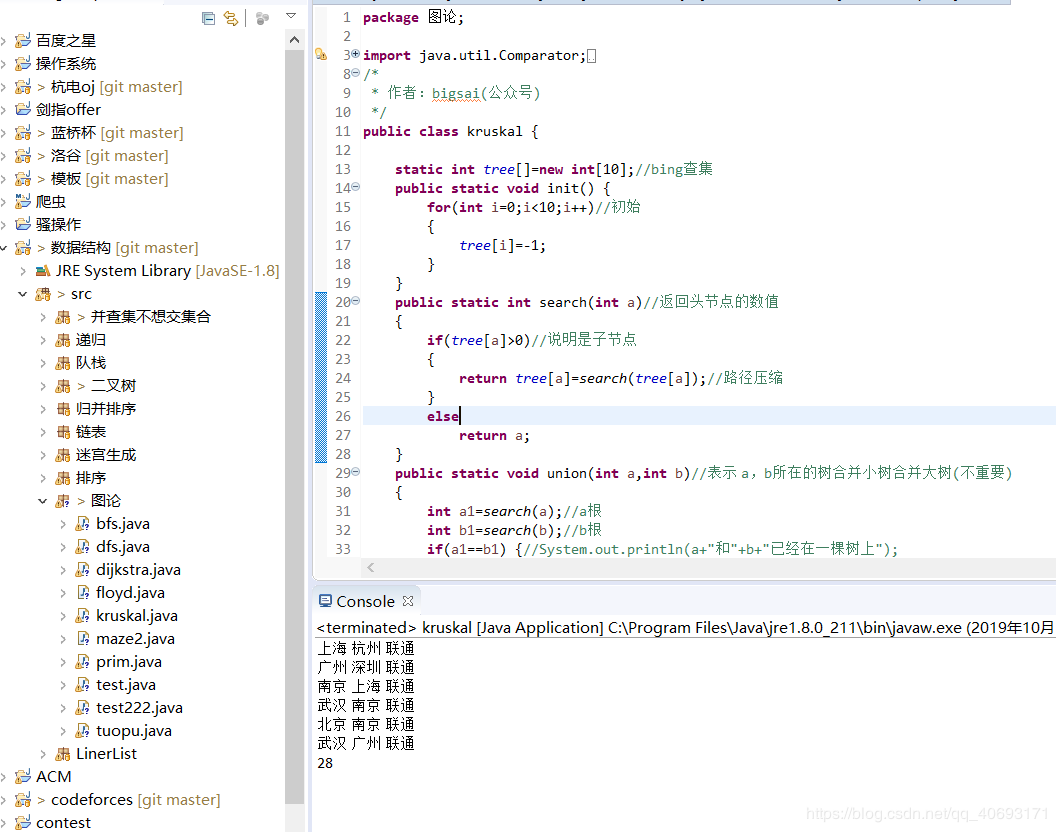Click the 操作系统 project icon
Viewport: 1056px width, 832px height.
point(23,64)
